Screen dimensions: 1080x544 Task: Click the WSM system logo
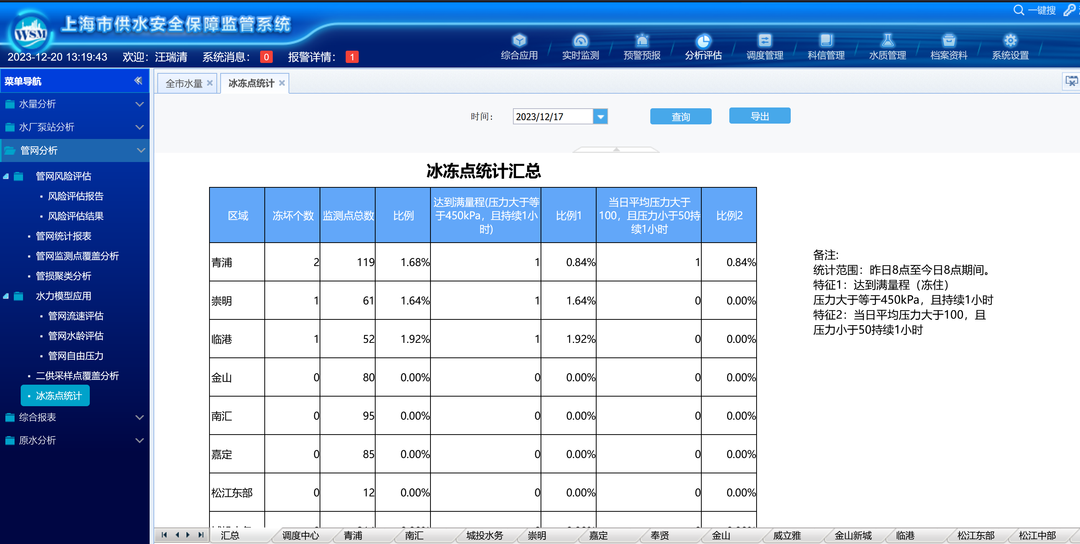point(30,33)
